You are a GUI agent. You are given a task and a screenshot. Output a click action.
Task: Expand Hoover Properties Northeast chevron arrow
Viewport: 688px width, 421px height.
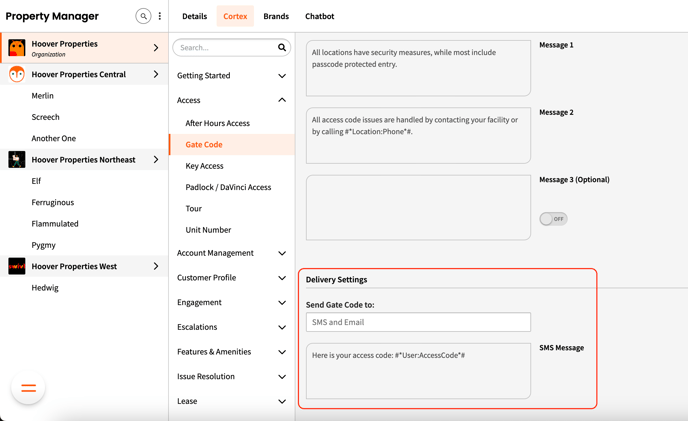(156, 160)
